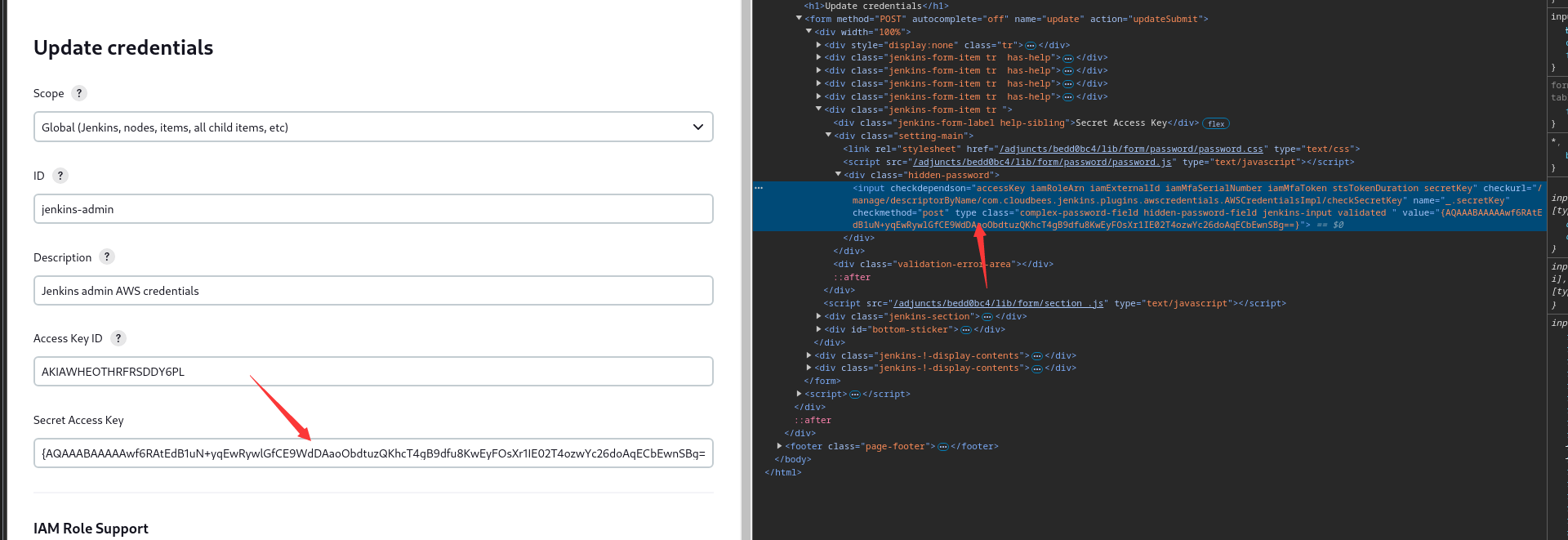Show help for Access Key ID
1568x540 pixels.
(x=118, y=338)
